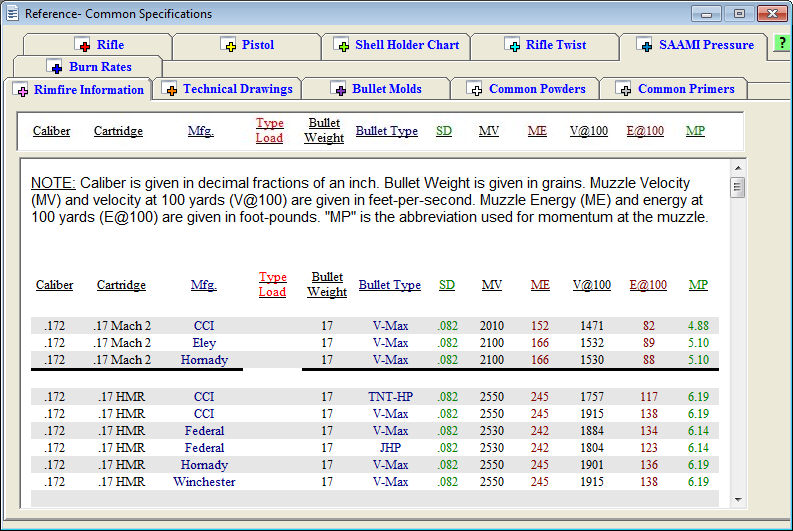Click Bullet Type header inside the table body
The height and width of the screenshot is (531, 793).
click(389, 285)
